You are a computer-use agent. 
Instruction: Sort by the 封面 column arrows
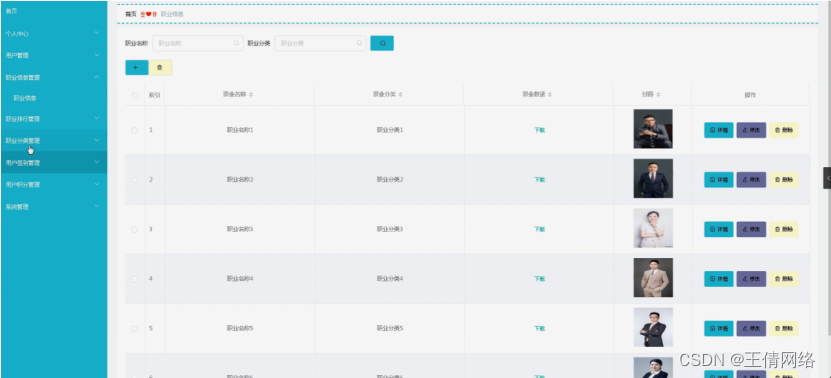[658, 94]
